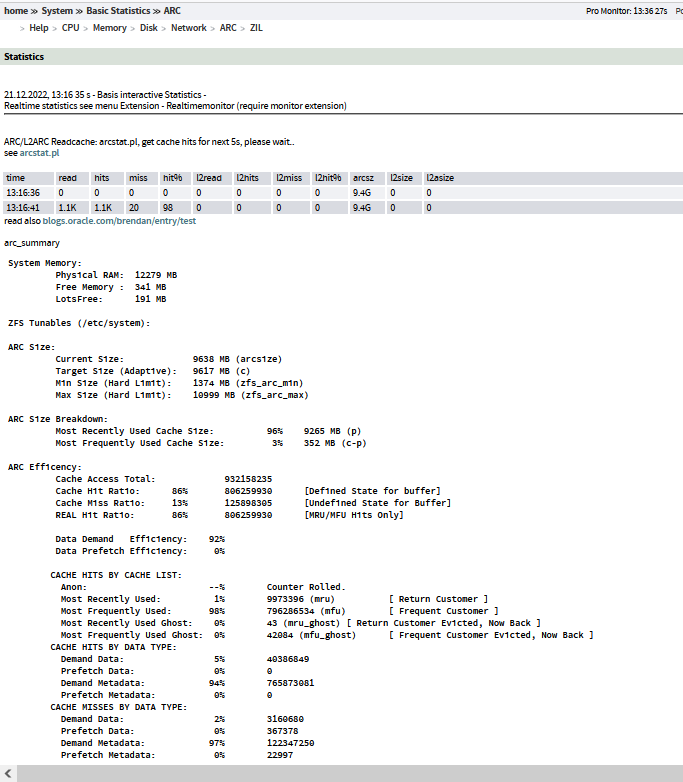
Task: Click the Statistics section header bar
Action: tap(341, 57)
